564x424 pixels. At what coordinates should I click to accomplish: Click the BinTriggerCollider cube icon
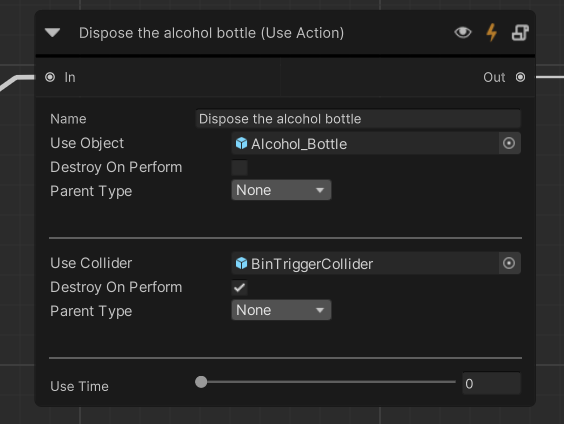[241, 263]
